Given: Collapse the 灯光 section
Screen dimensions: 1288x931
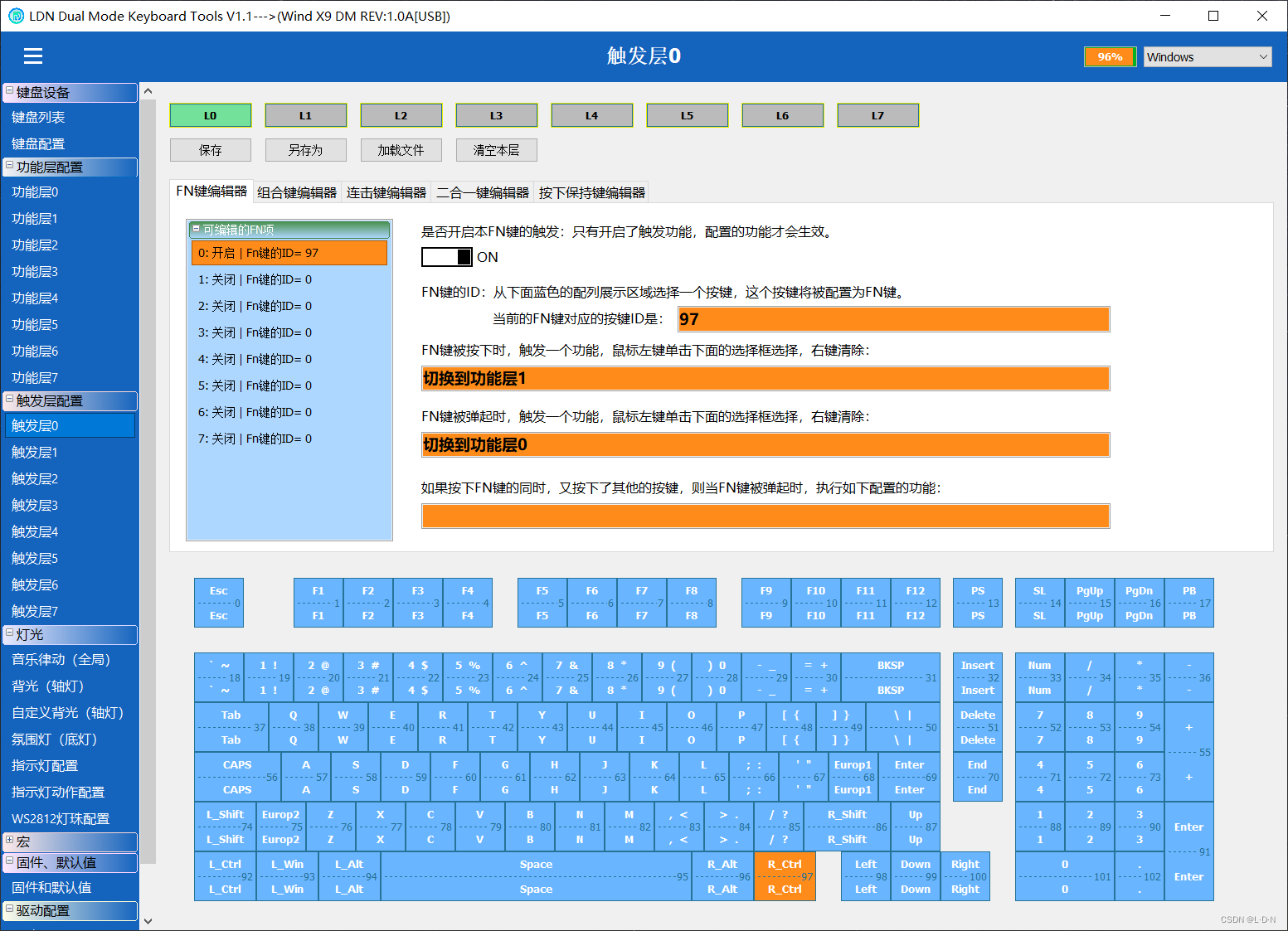Looking at the screenshot, I should click(x=9, y=633).
